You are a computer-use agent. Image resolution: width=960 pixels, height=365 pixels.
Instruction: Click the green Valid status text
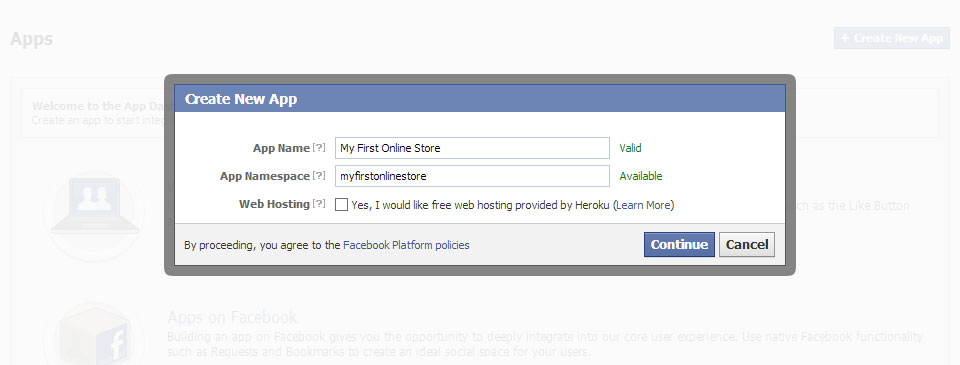[631, 148]
